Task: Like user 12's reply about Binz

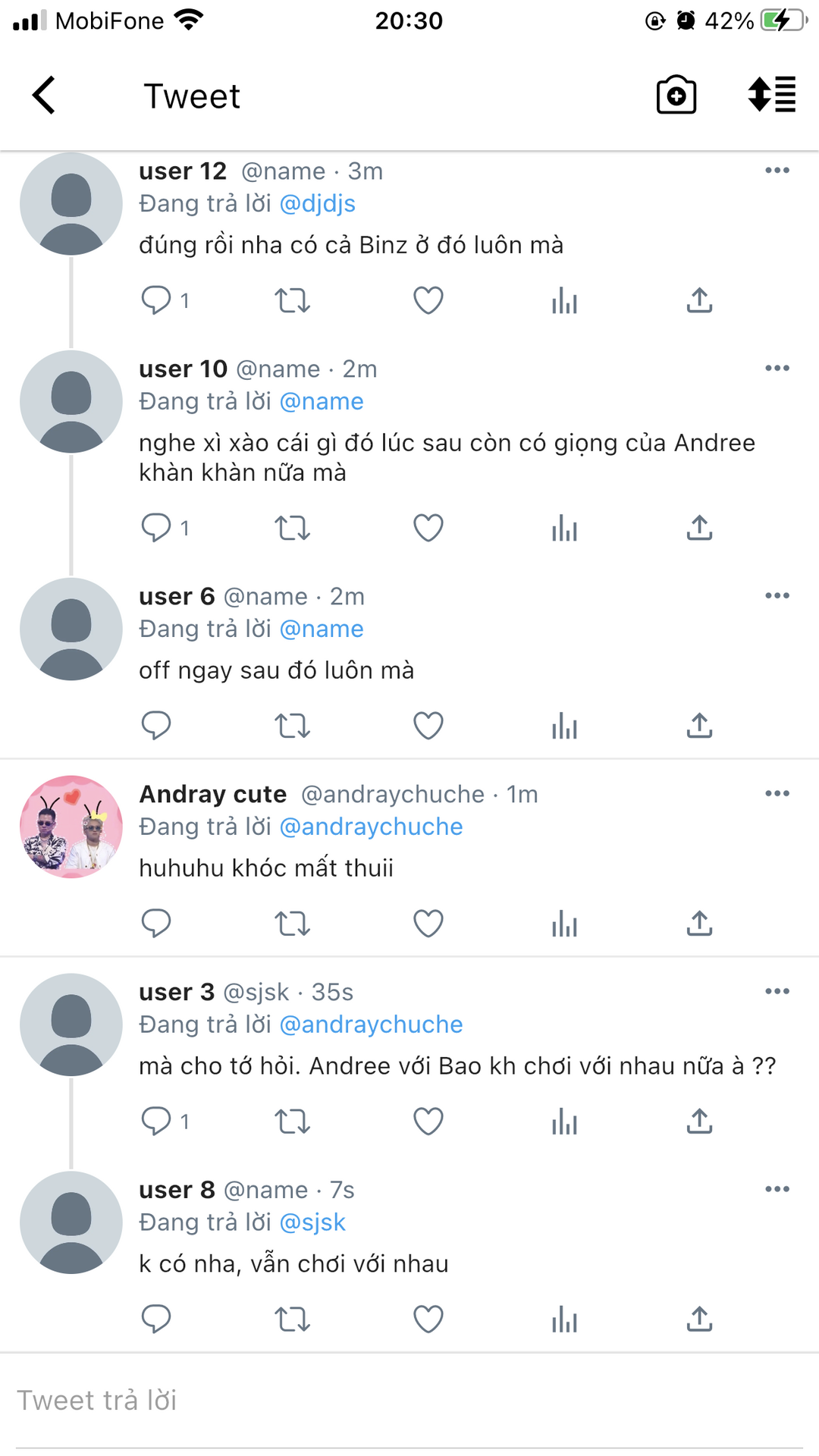Action: pyautogui.click(x=428, y=301)
